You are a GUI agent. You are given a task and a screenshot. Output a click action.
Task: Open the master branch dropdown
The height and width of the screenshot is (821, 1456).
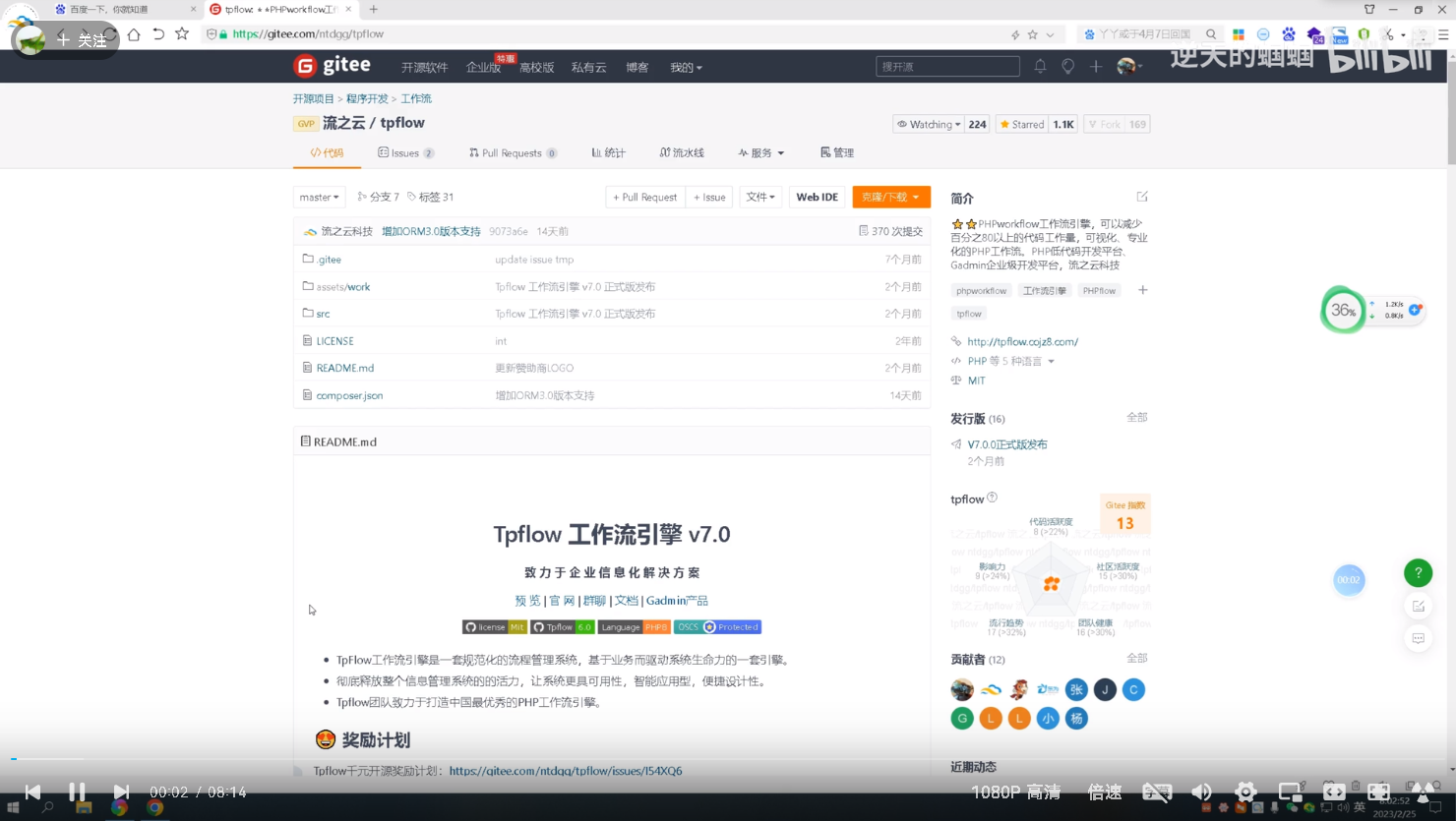[x=319, y=197]
